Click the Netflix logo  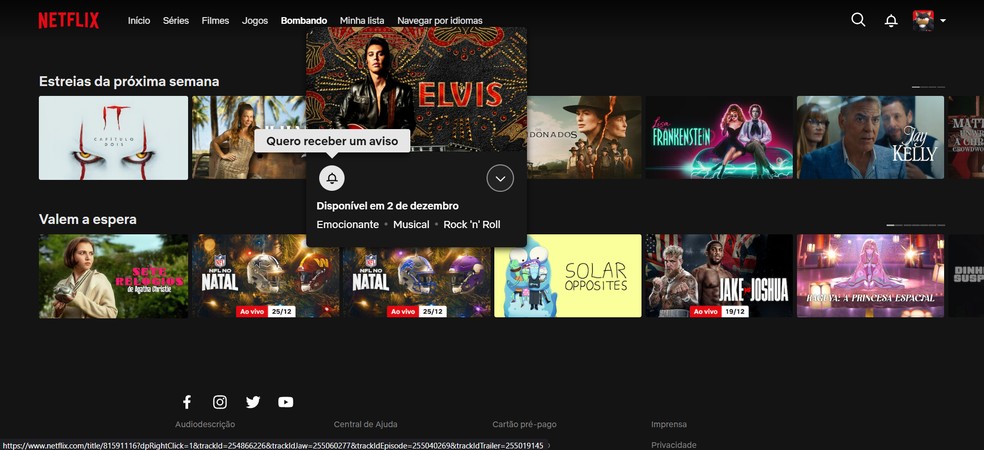pos(68,21)
